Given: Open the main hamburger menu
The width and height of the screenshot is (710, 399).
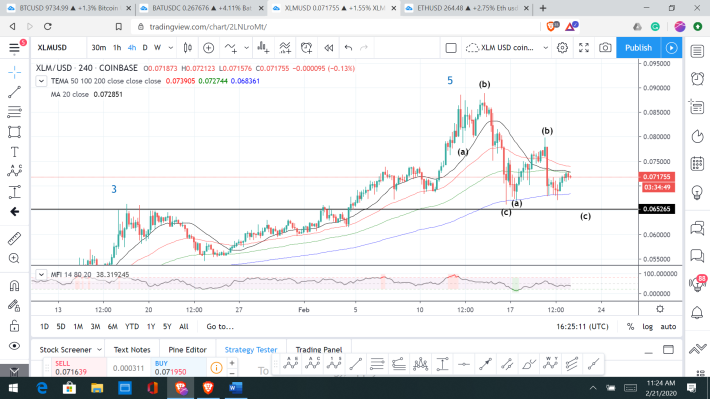Looking at the screenshot, I should point(14,48).
